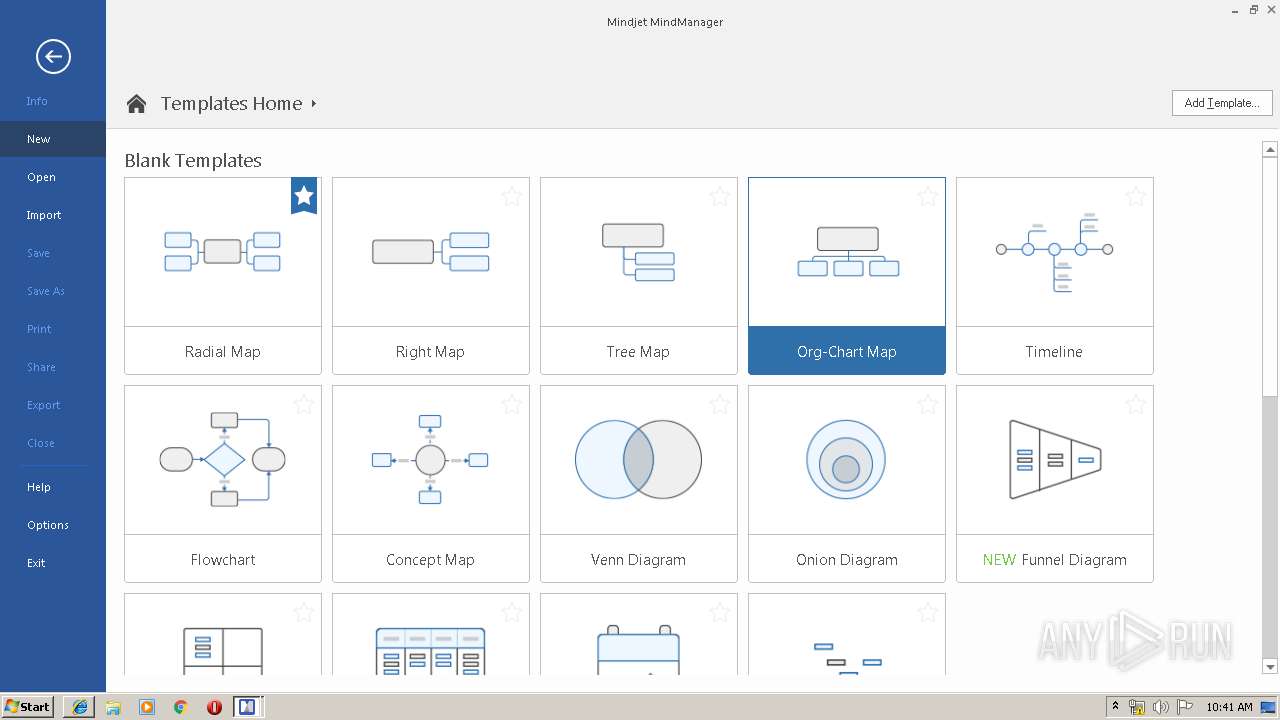Choose the Import menu item

(44, 215)
